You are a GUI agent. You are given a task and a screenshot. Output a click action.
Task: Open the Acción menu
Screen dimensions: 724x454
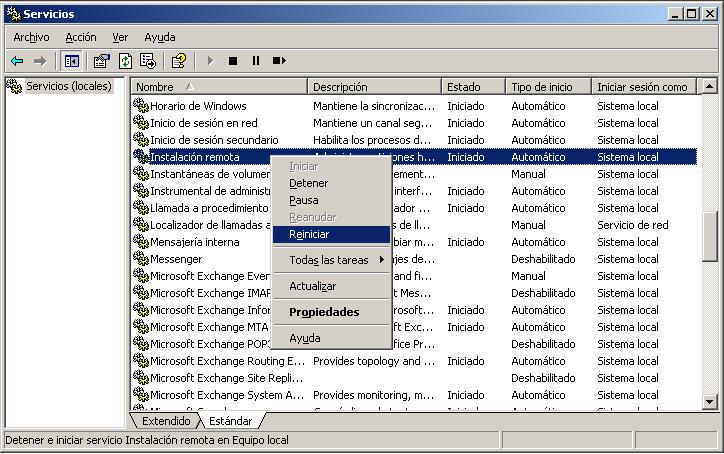coord(81,37)
